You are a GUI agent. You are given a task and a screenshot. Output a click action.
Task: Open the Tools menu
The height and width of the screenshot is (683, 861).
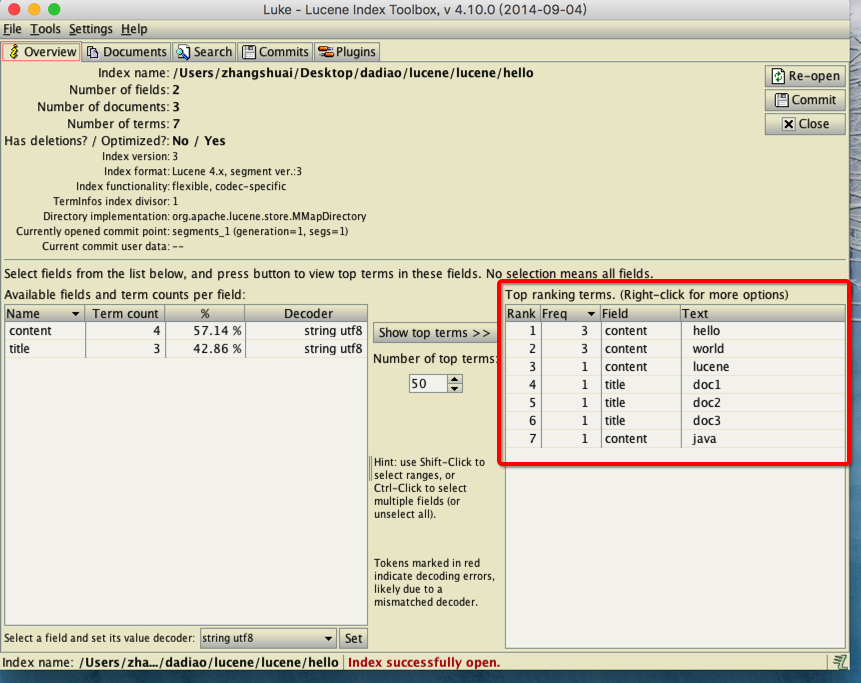(45, 29)
